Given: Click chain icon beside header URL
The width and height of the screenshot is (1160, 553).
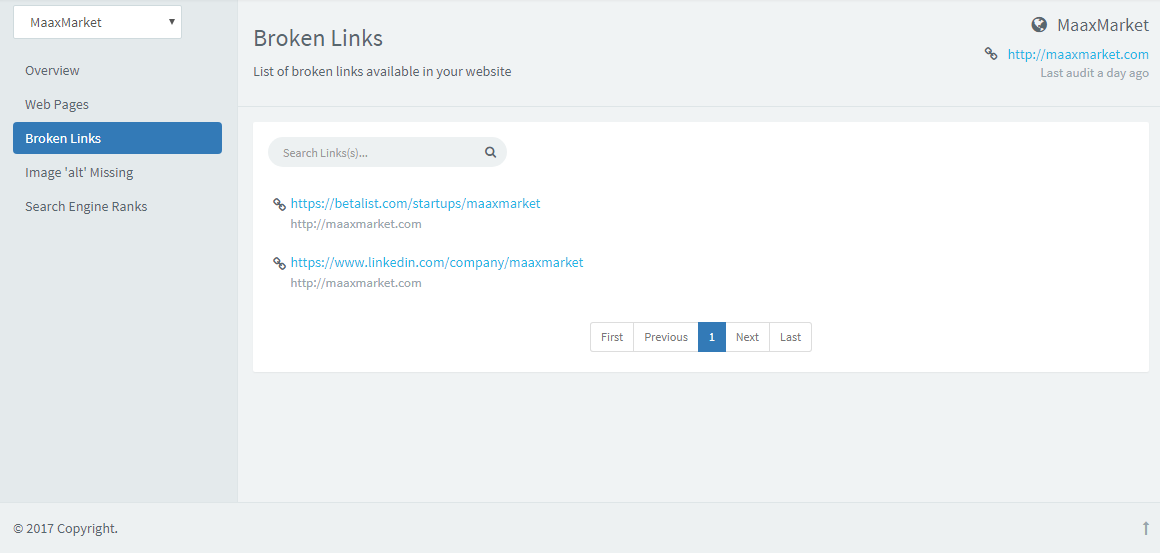Looking at the screenshot, I should pos(991,53).
